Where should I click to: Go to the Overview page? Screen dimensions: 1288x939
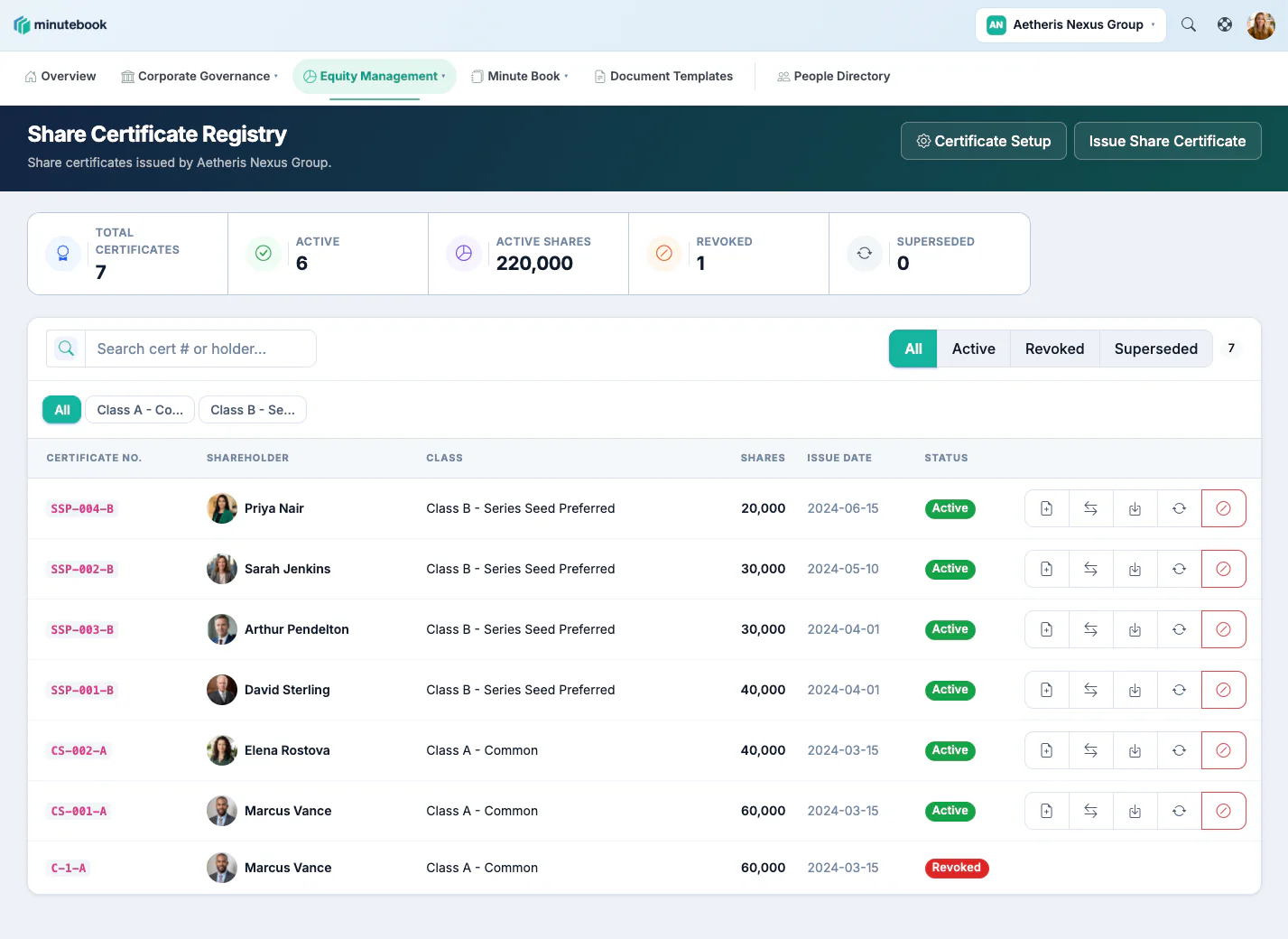coord(60,77)
